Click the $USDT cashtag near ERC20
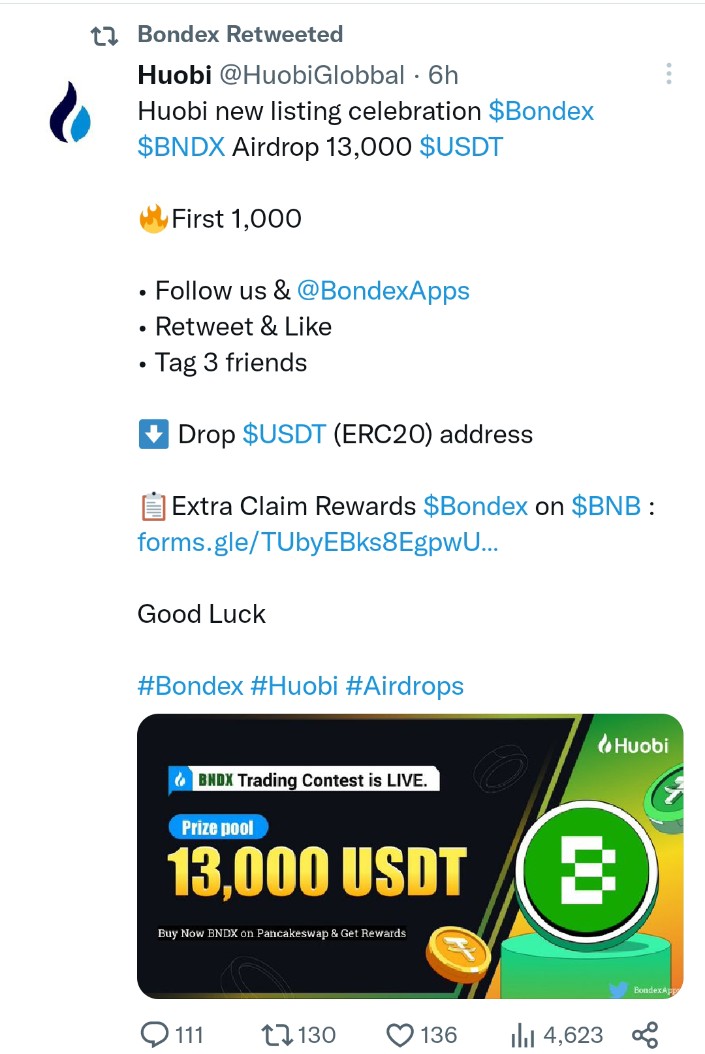The image size is (705, 1054). pos(284,434)
